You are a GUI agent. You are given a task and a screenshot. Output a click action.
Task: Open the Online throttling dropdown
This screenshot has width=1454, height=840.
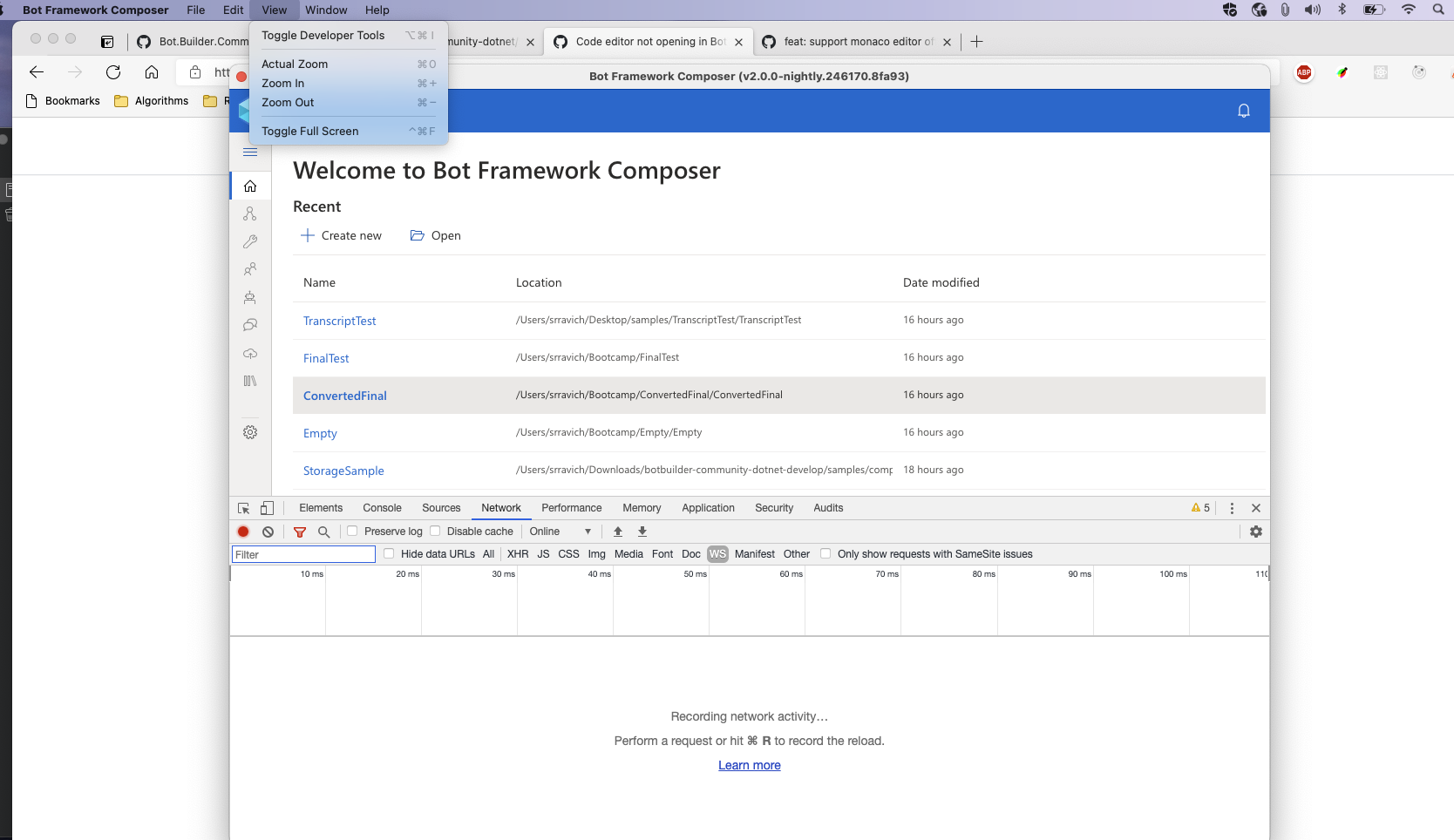click(561, 531)
